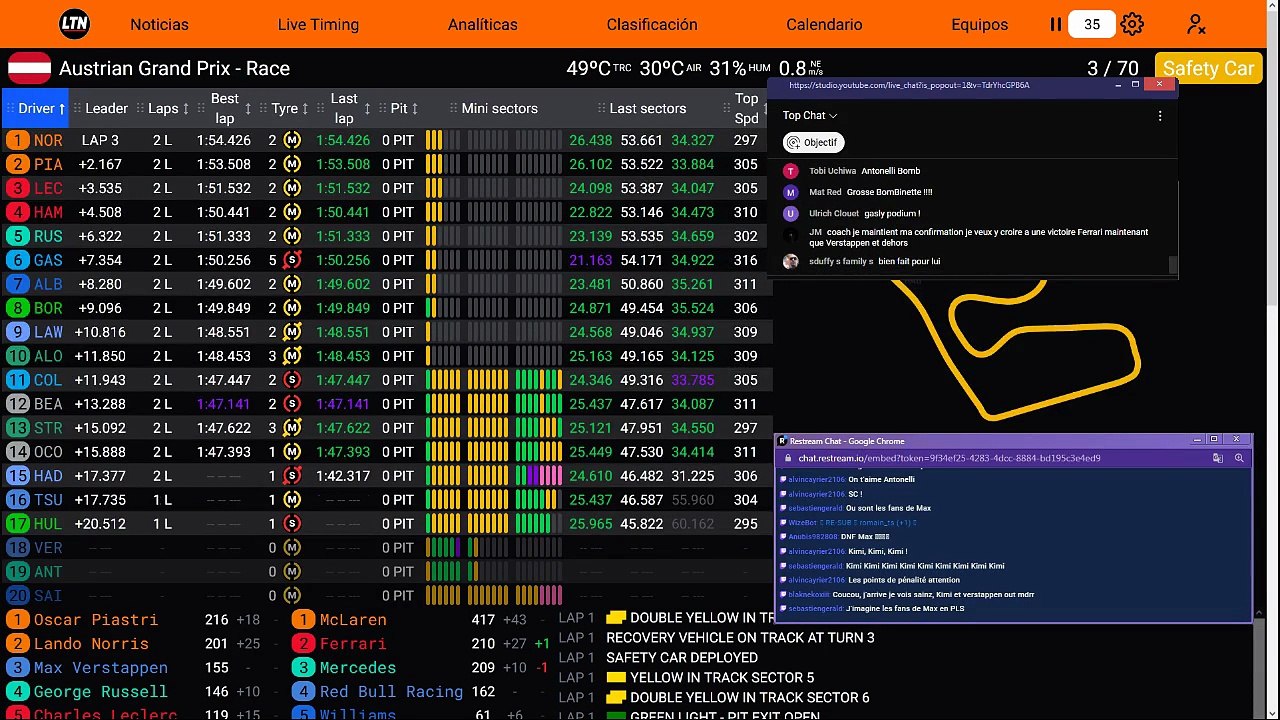Click the SAI medium tyre icon
1280x720 pixels.
click(x=292, y=596)
